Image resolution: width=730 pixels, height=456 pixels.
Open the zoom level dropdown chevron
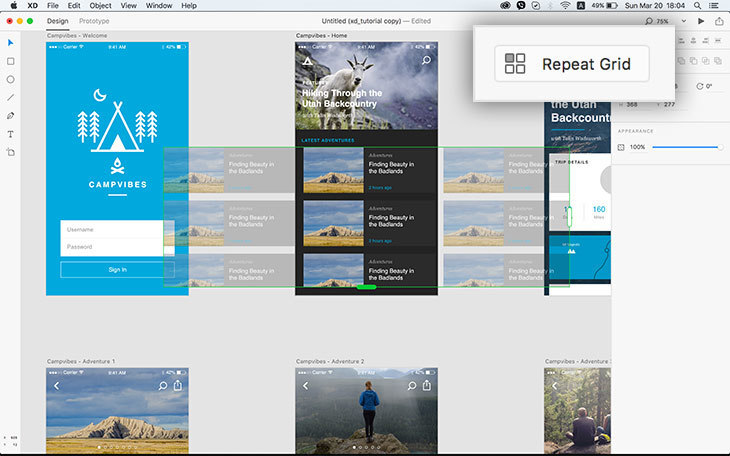[683, 21]
